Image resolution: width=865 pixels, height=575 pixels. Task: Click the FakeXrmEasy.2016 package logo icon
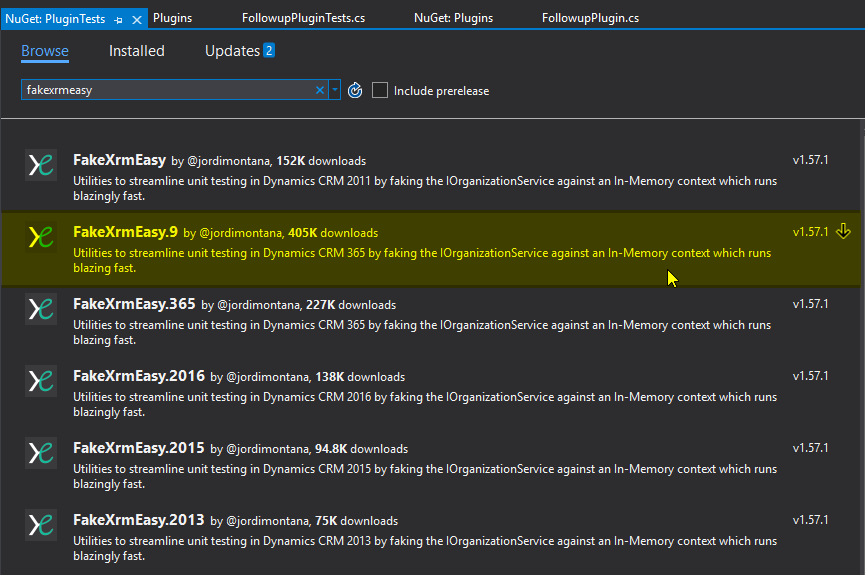pyautogui.click(x=41, y=381)
